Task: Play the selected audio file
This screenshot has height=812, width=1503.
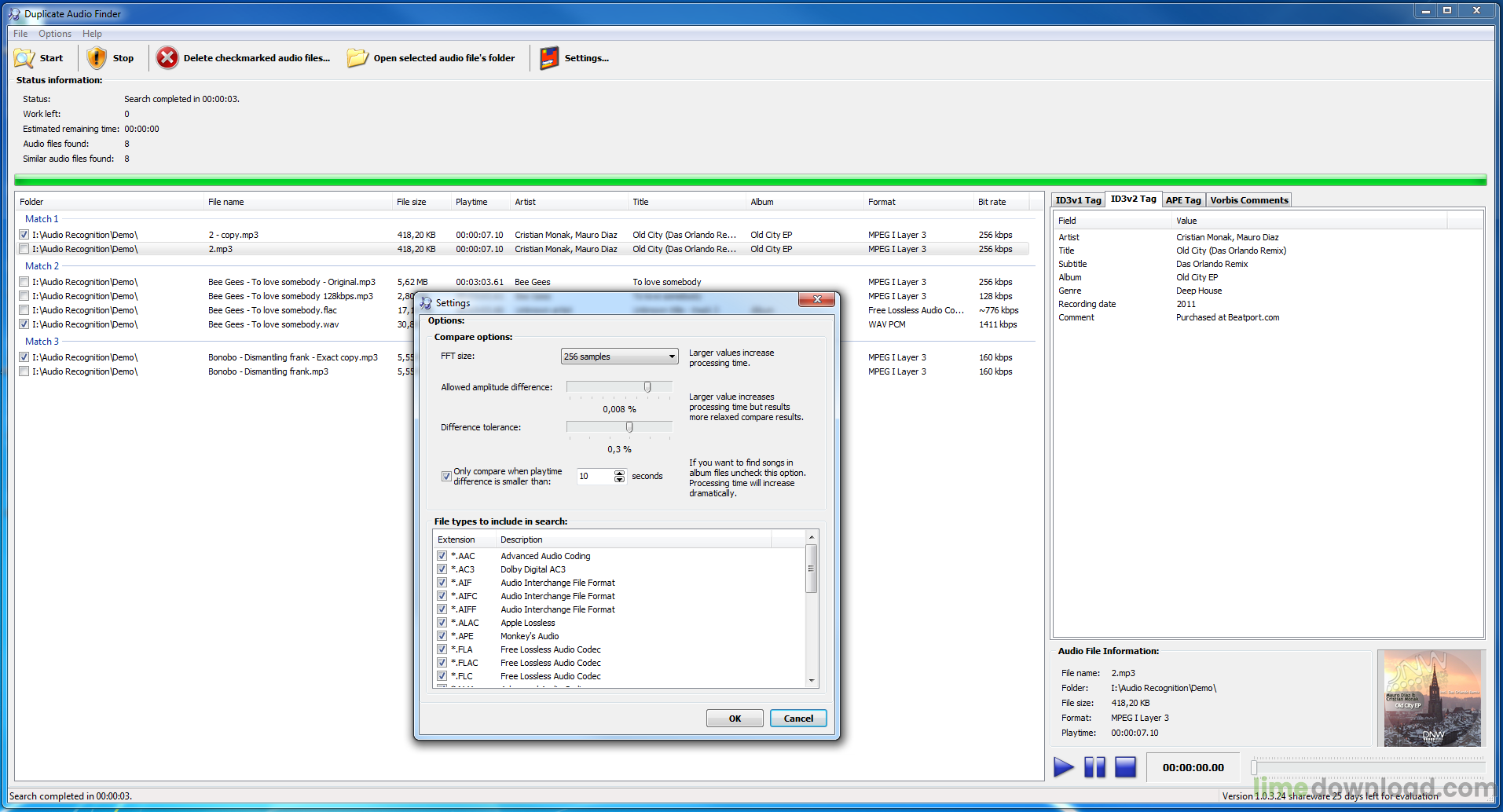Action: click(x=1063, y=766)
